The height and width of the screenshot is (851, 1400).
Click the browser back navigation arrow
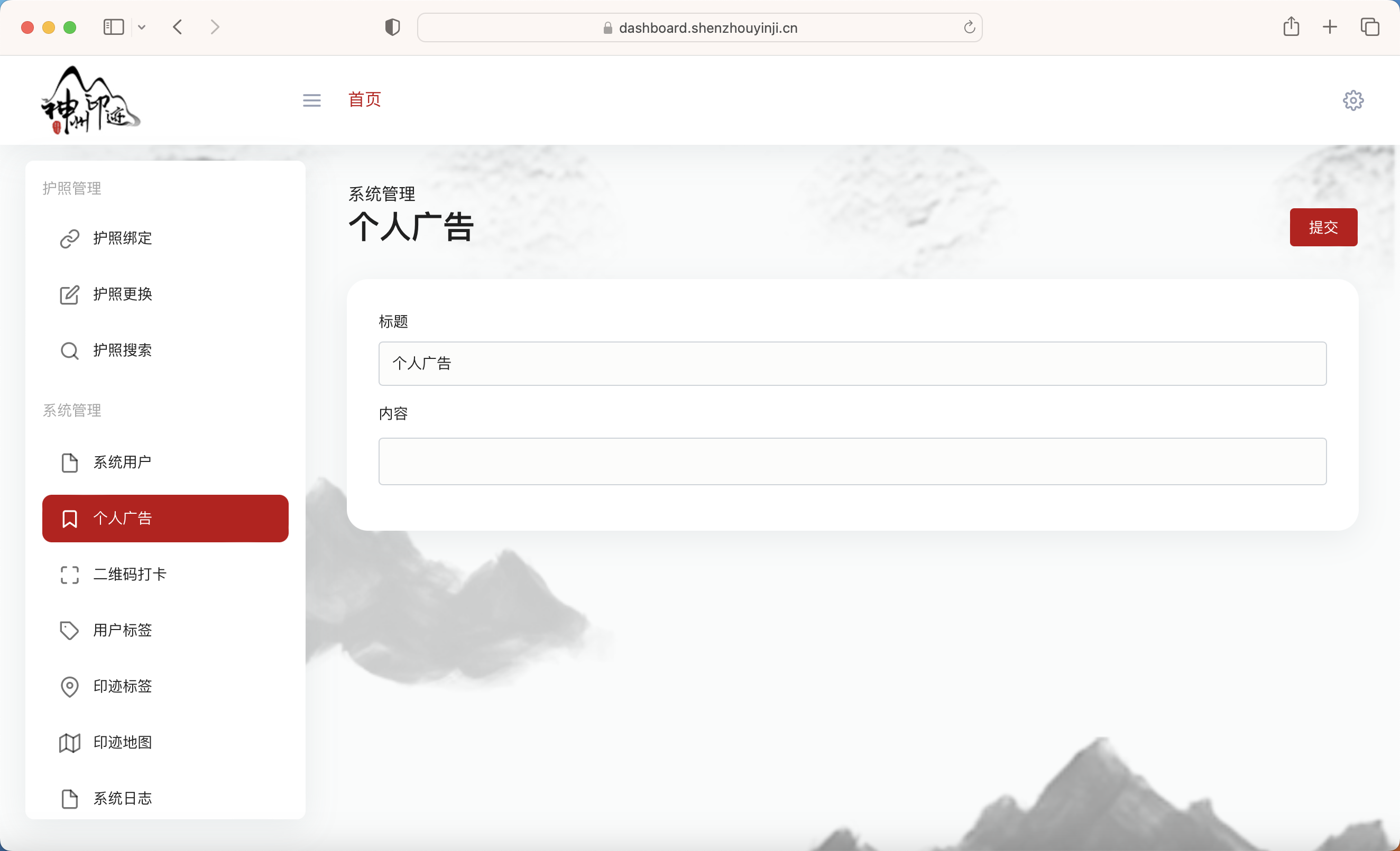click(177, 27)
